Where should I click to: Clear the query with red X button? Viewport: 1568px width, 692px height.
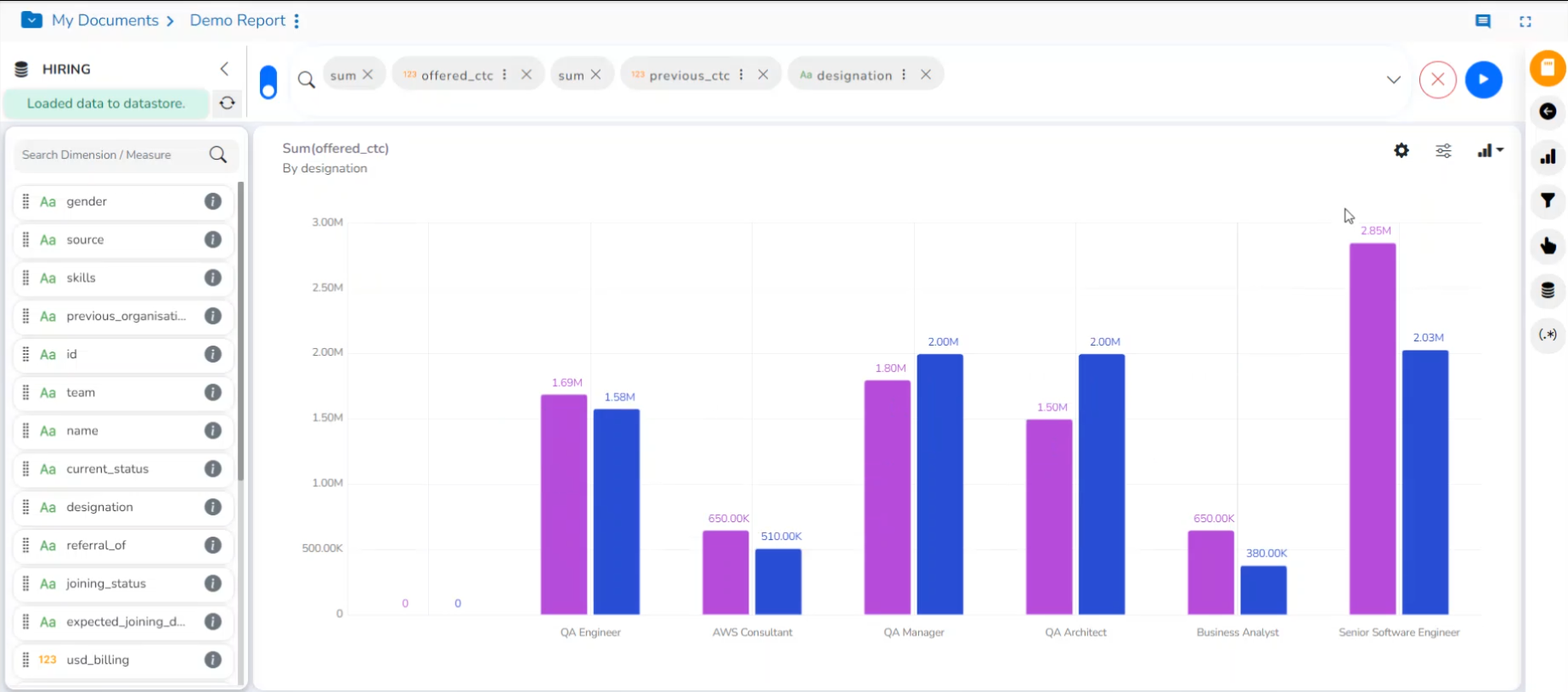[x=1438, y=80]
